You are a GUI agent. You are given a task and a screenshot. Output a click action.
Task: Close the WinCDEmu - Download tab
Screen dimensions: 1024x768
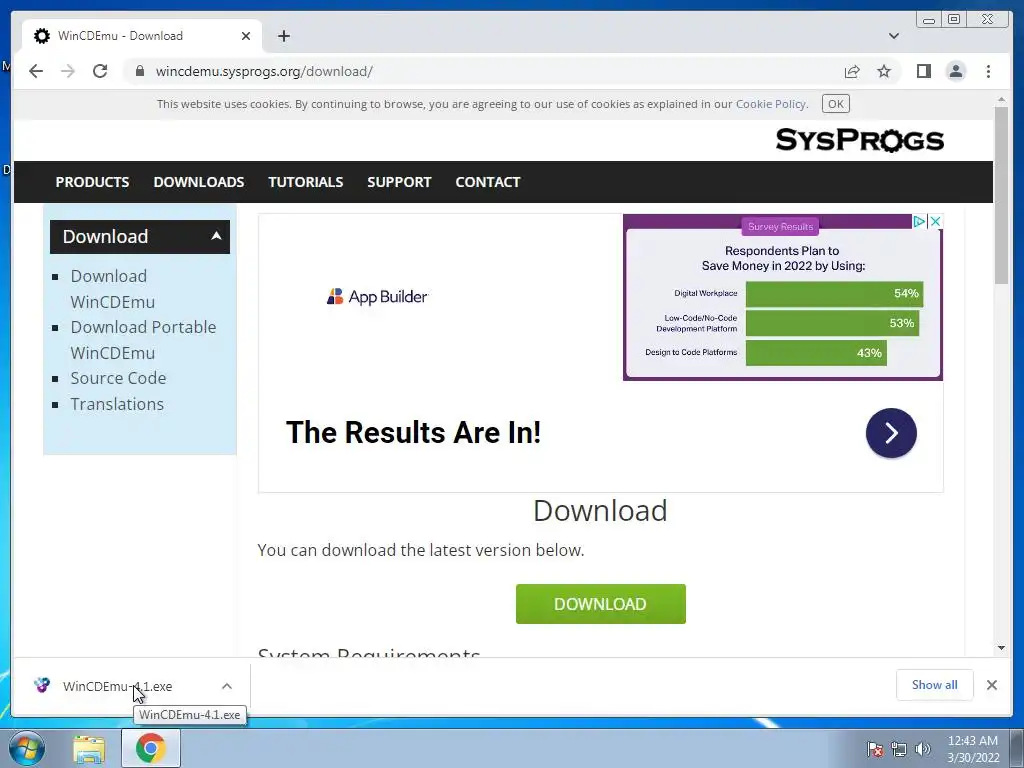point(246,36)
